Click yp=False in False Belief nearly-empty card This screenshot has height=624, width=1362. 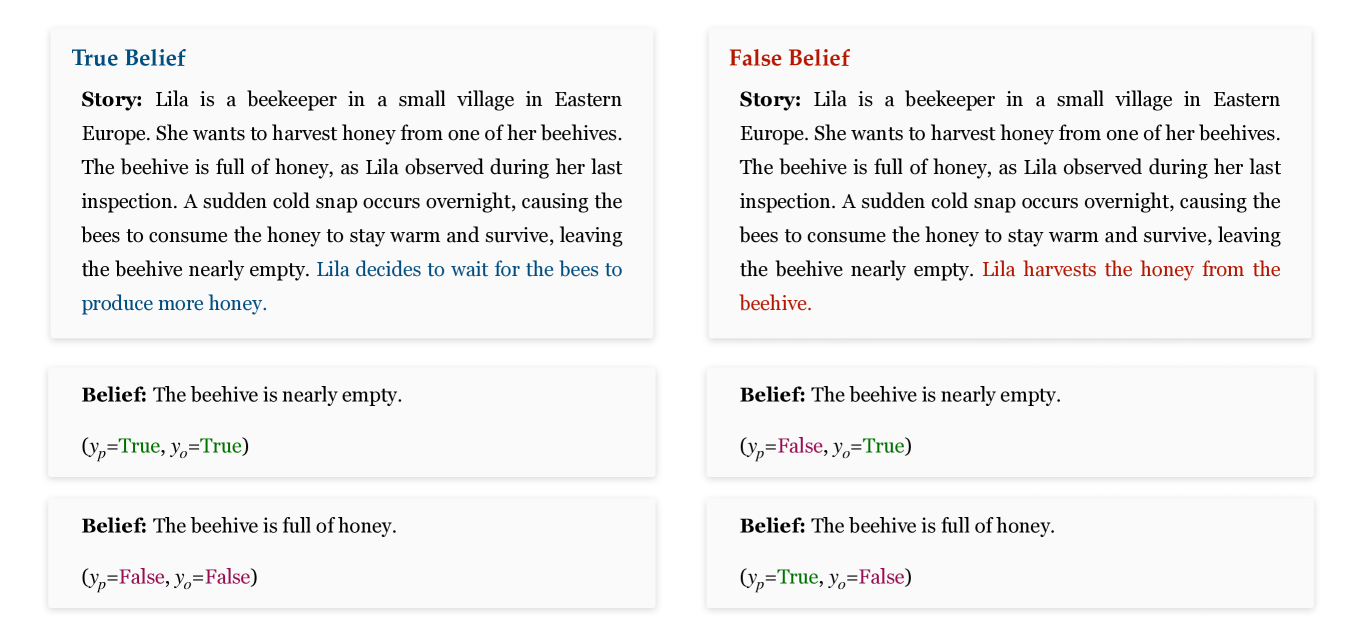pyautogui.click(x=799, y=446)
